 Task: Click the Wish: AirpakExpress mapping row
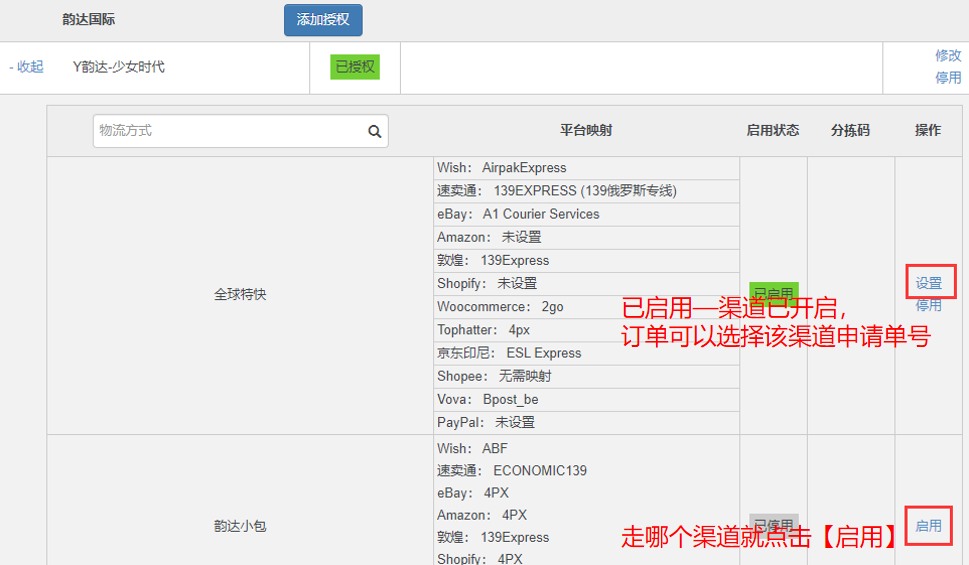point(586,168)
